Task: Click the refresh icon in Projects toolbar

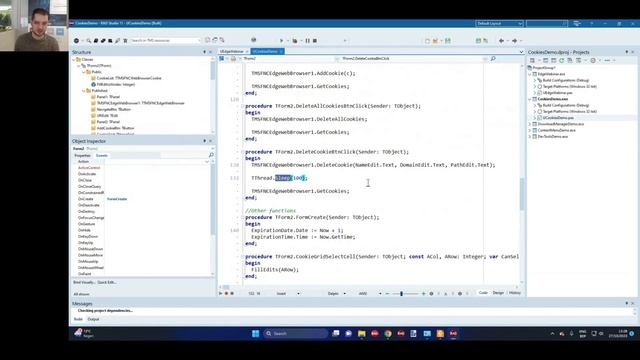Action: 562,60
